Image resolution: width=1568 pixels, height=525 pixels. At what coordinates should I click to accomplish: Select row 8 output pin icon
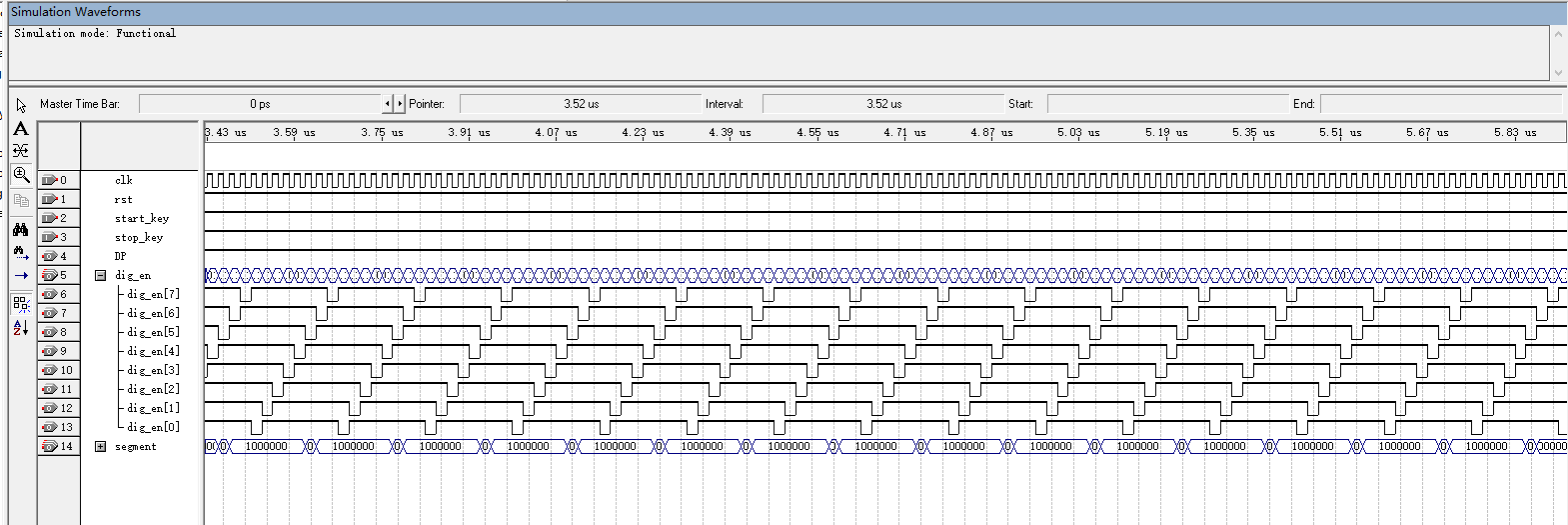click(x=50, y=332)
